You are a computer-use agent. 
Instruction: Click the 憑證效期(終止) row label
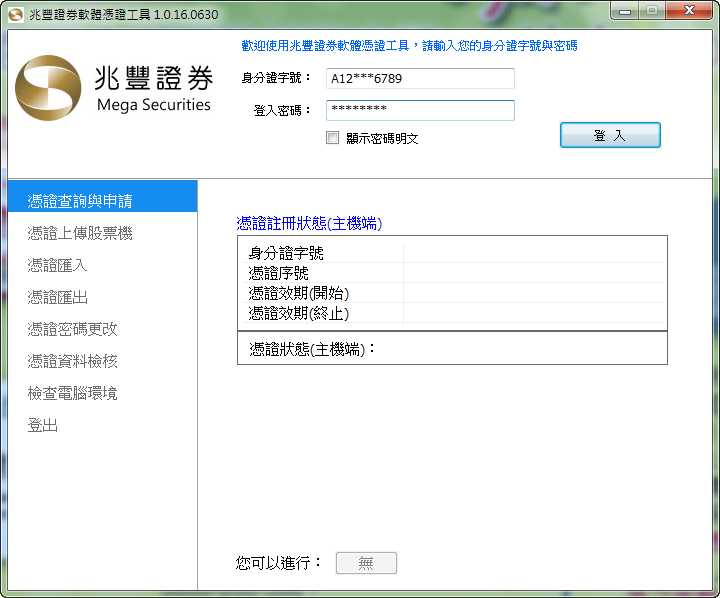(x=298, y=313)
